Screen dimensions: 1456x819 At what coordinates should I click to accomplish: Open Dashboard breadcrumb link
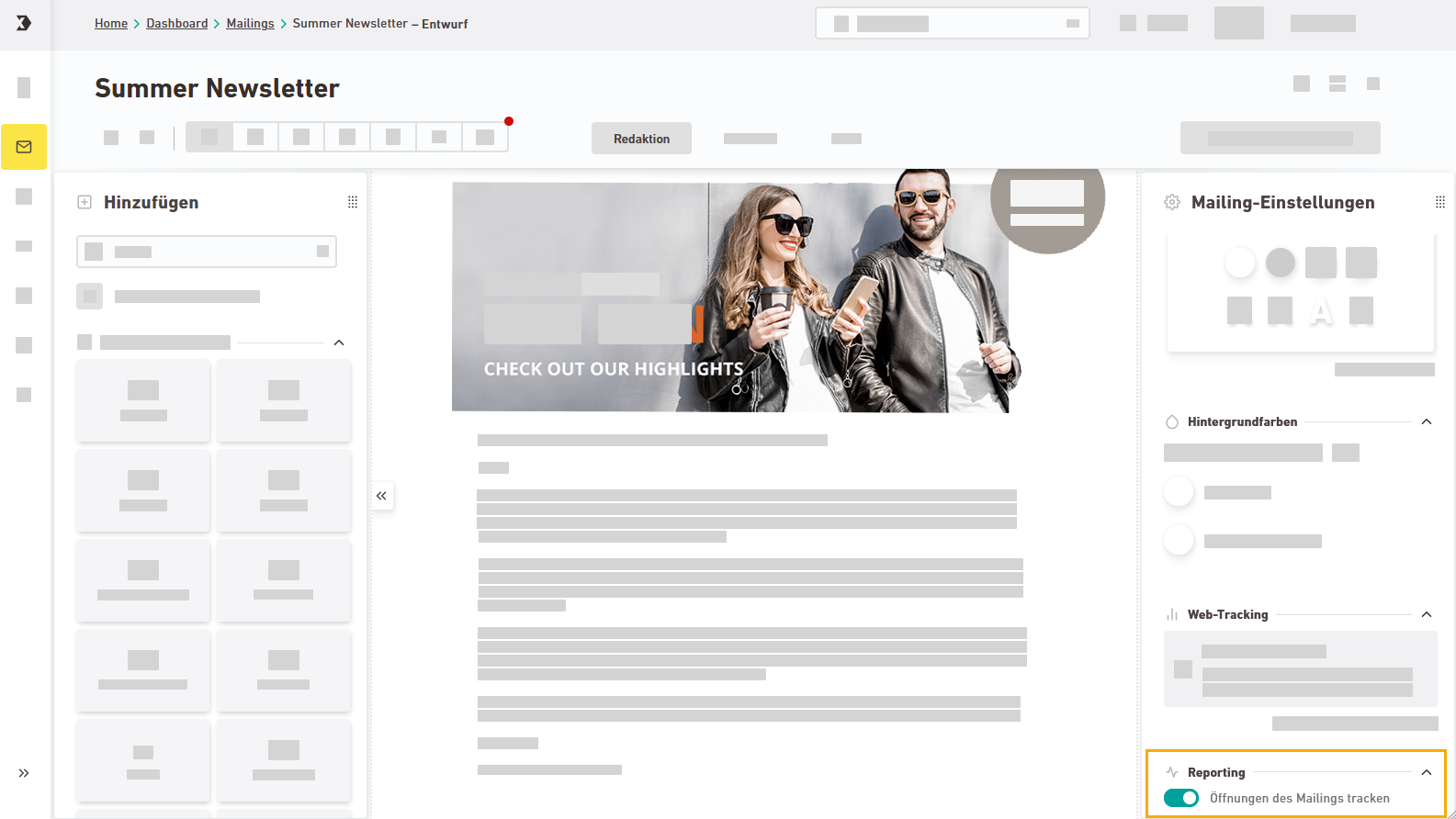click(x=176, y=24)
